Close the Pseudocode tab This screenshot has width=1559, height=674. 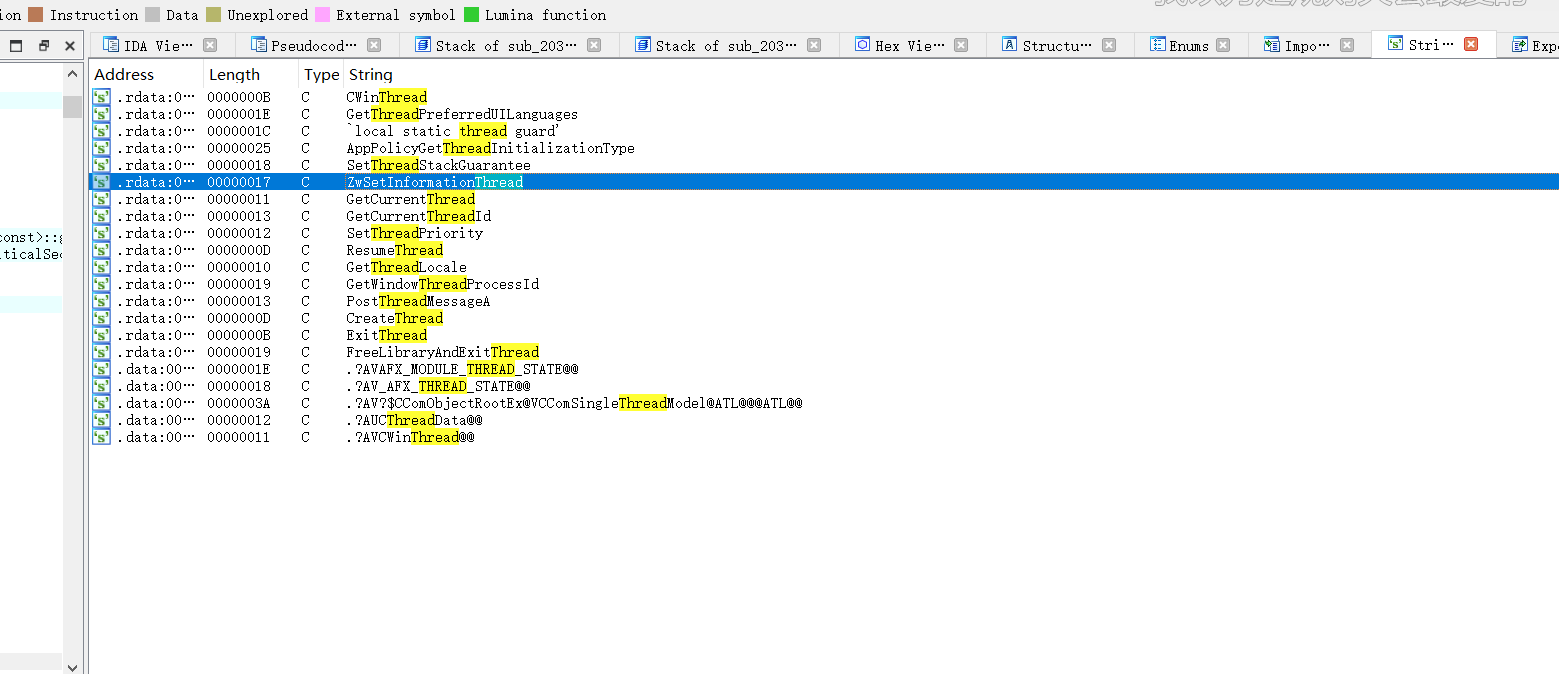(x=374, y=45)
